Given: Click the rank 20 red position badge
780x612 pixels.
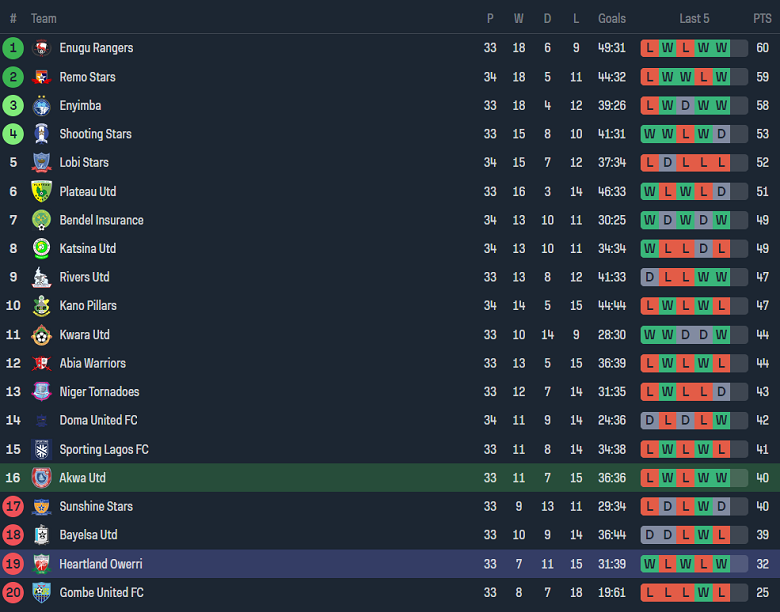Looking at the screenshot, I should pos(13,593).
